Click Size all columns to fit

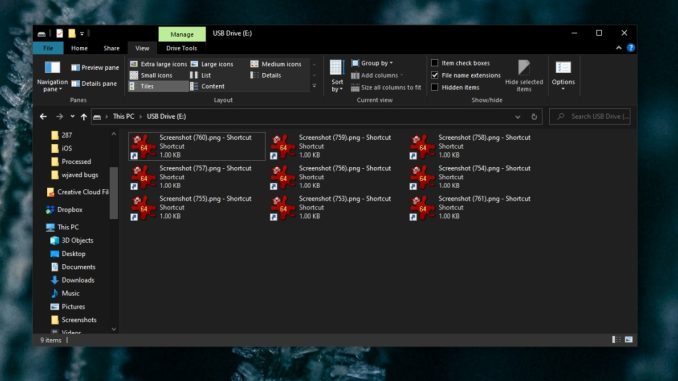point(386,87)
